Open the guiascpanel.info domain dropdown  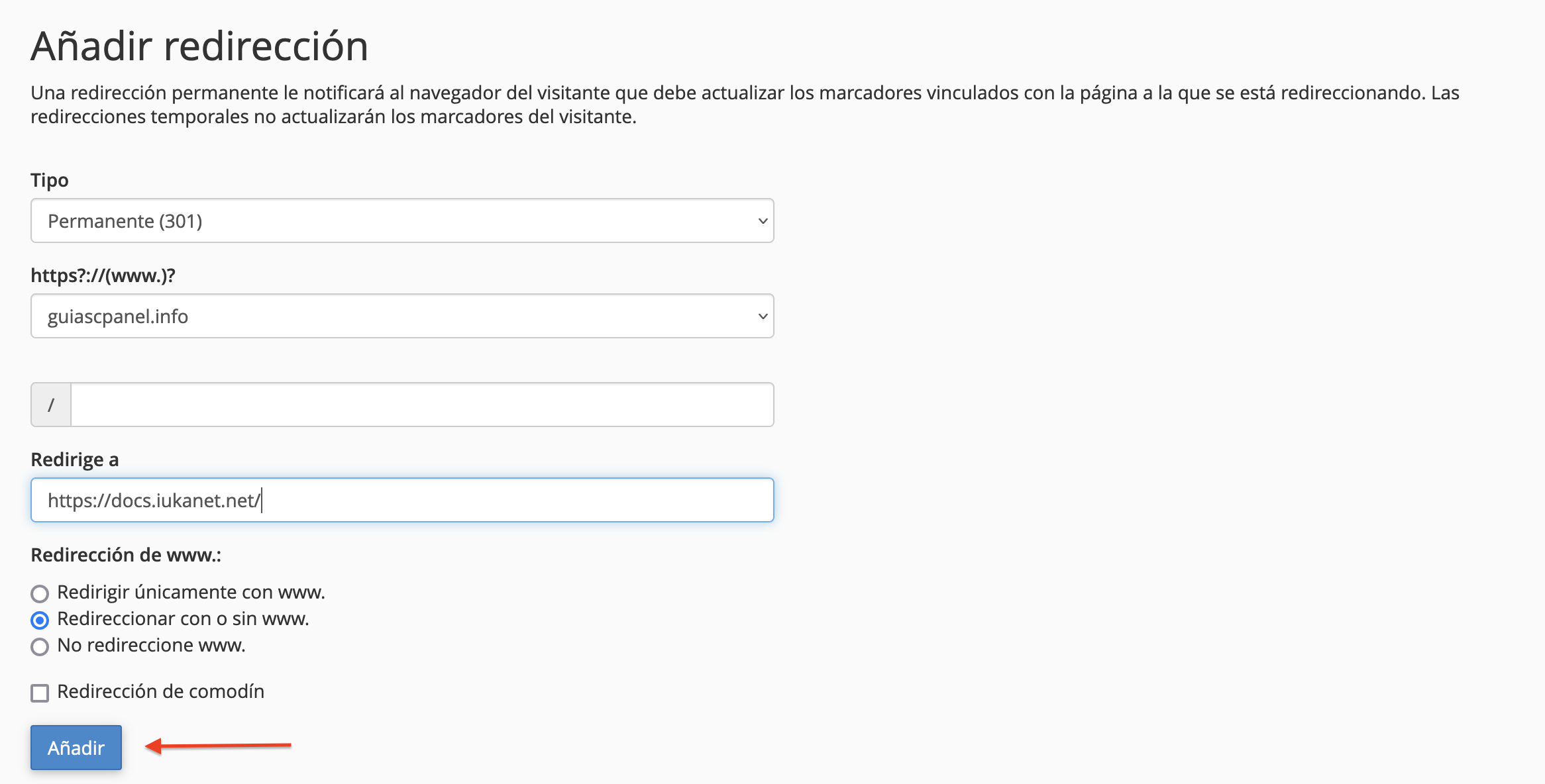[402, 316]
